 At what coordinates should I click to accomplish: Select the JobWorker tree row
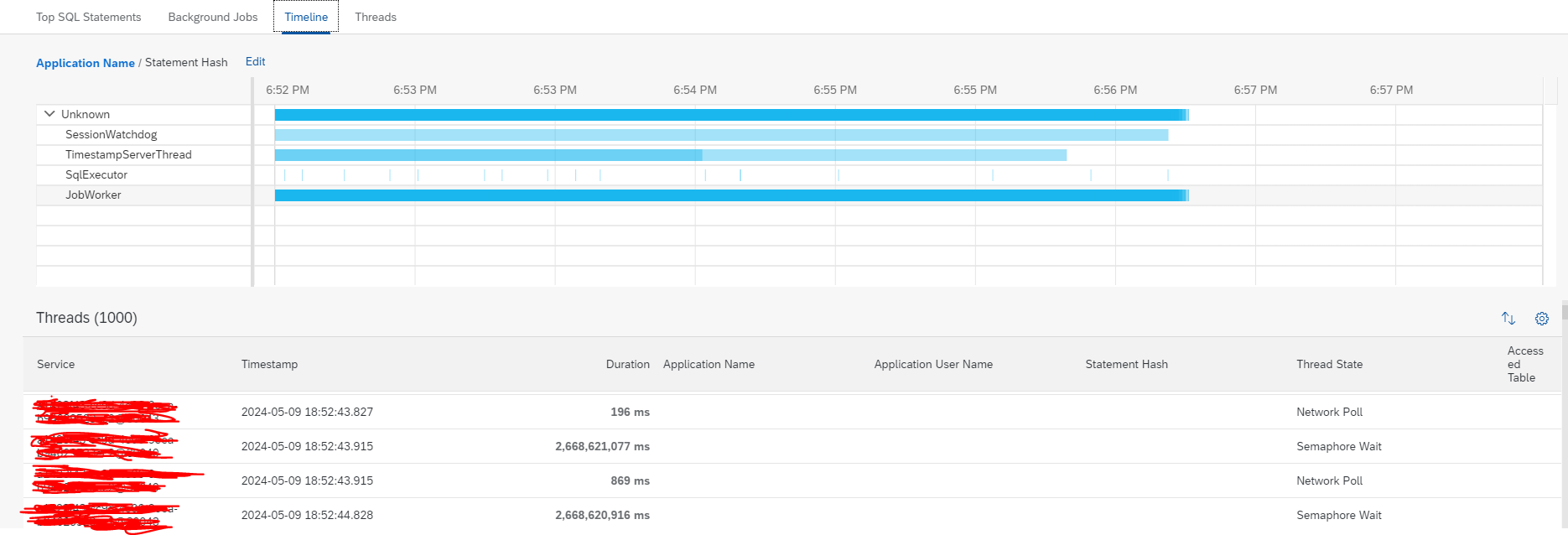coord(144,195)
